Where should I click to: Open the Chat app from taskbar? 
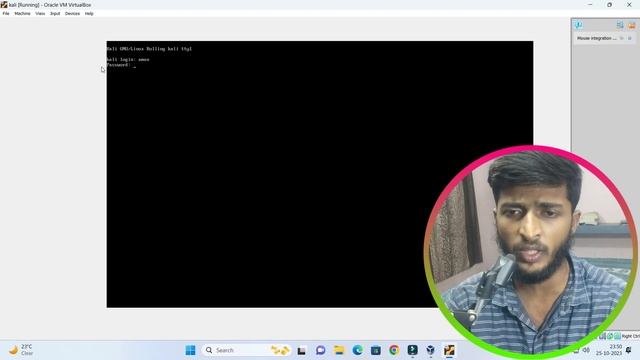[320, 350]
